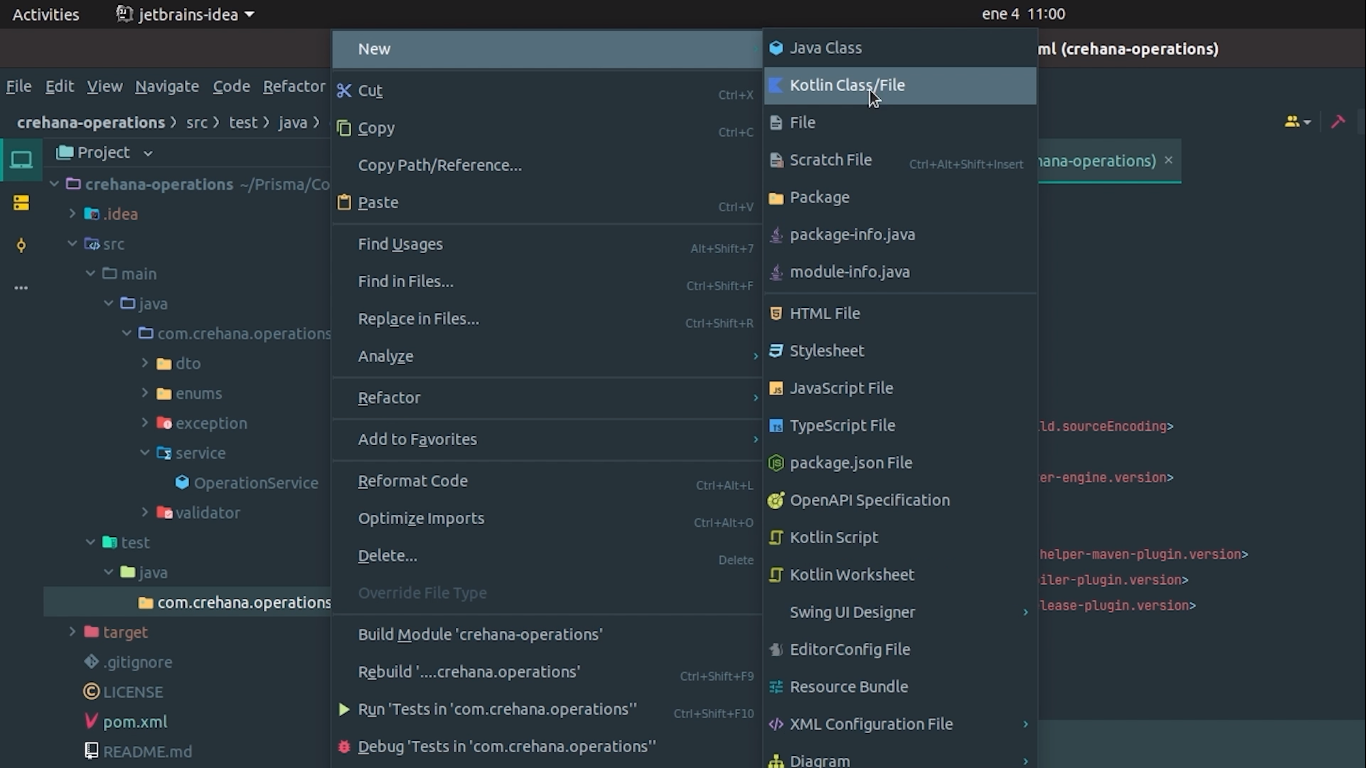This screenshot has height=768, width=1366.
Task: Click the Debug tests bug icon
Action: [344, 747]
